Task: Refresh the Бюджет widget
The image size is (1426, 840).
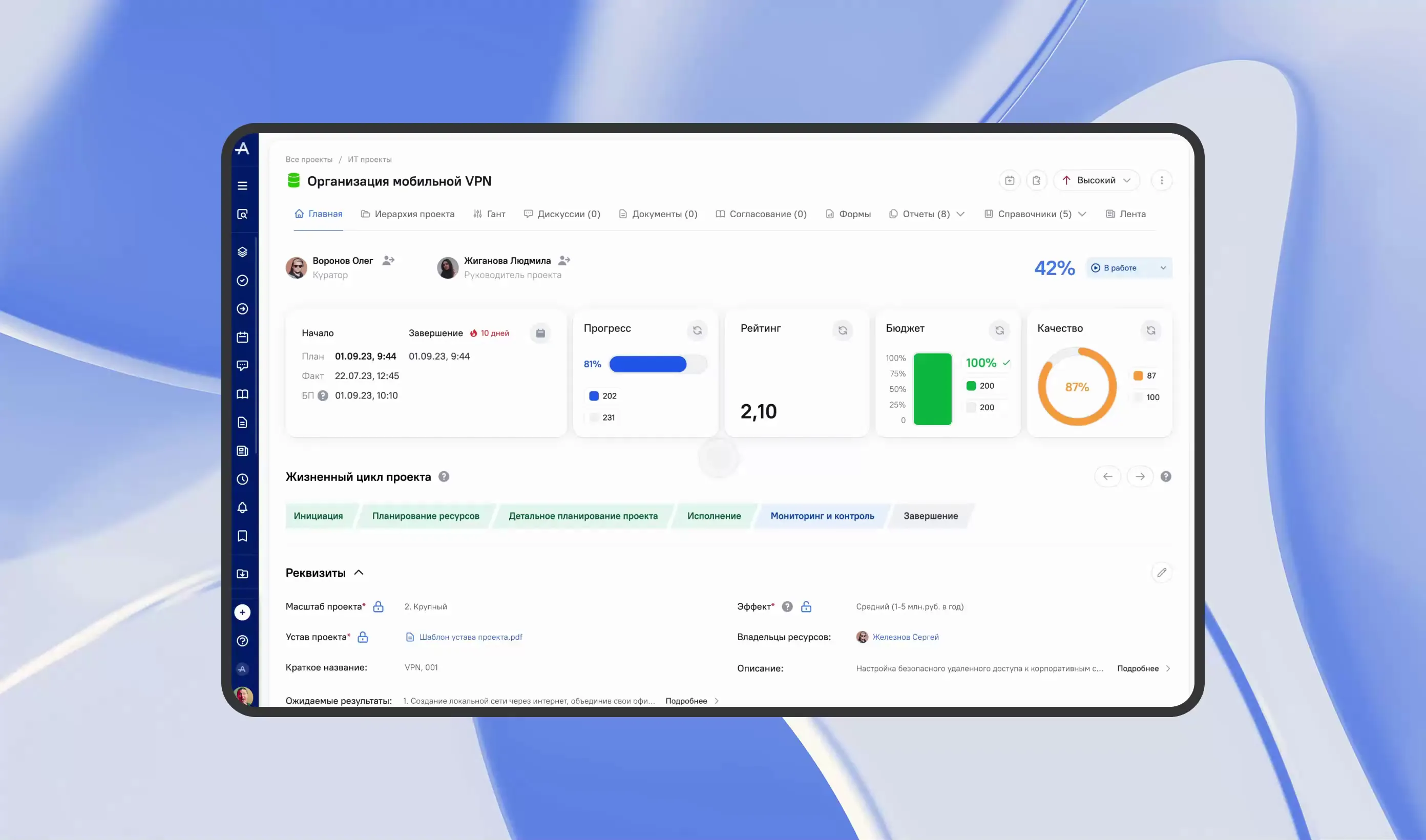Action: [999, 330]
